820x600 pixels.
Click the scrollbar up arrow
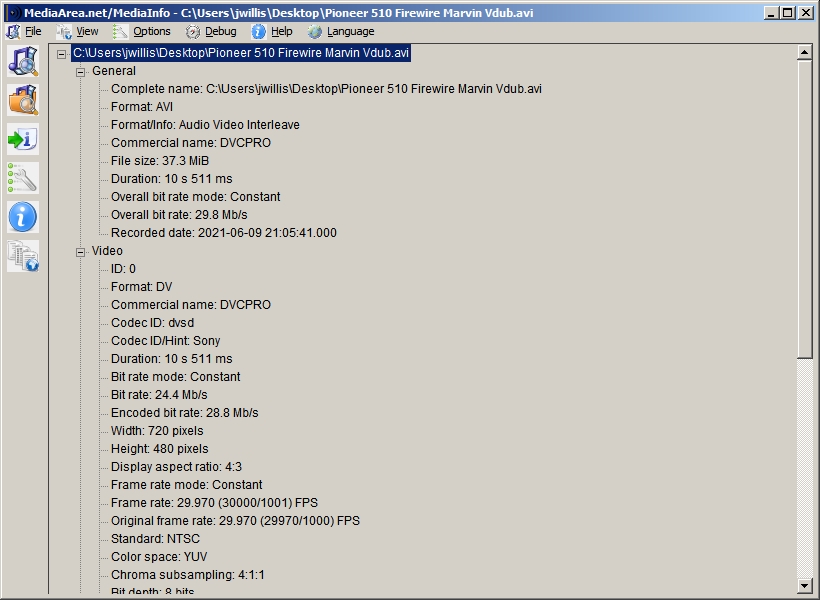point(804,52)
